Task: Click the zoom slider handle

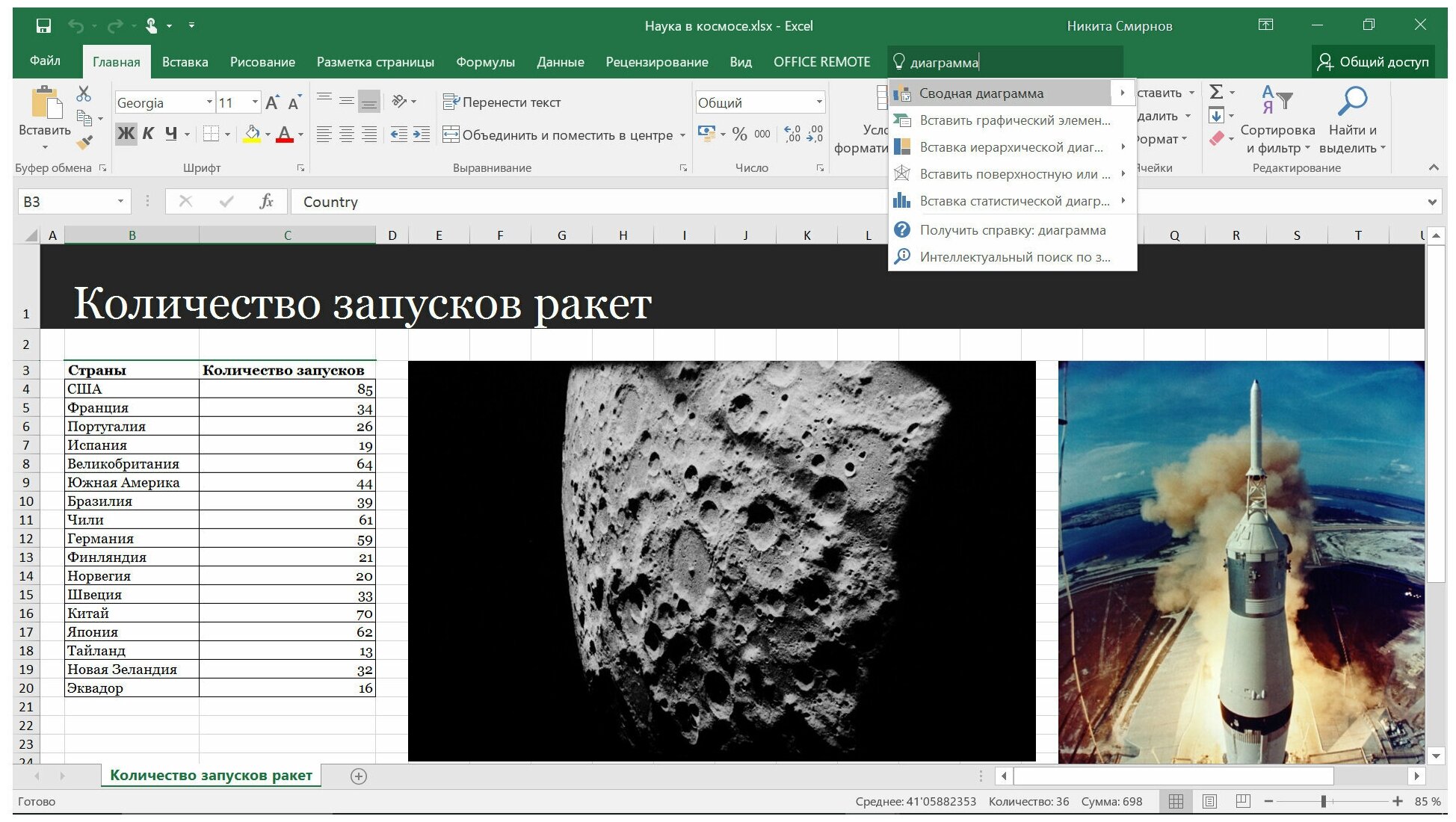Action: click(1323, 802)
